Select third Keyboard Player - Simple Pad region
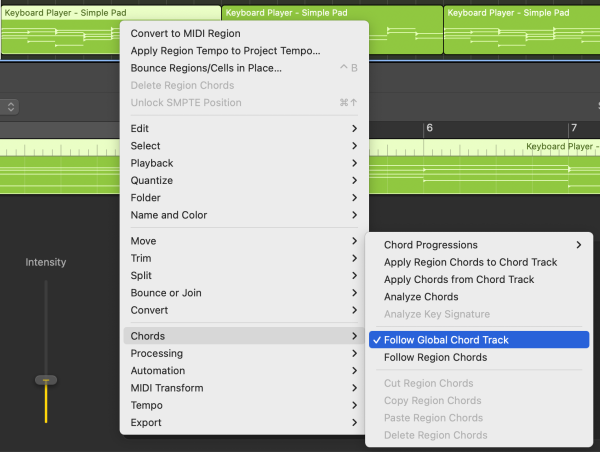The height and width of the screenshot is (452, 600). click(x=522, y=30)
